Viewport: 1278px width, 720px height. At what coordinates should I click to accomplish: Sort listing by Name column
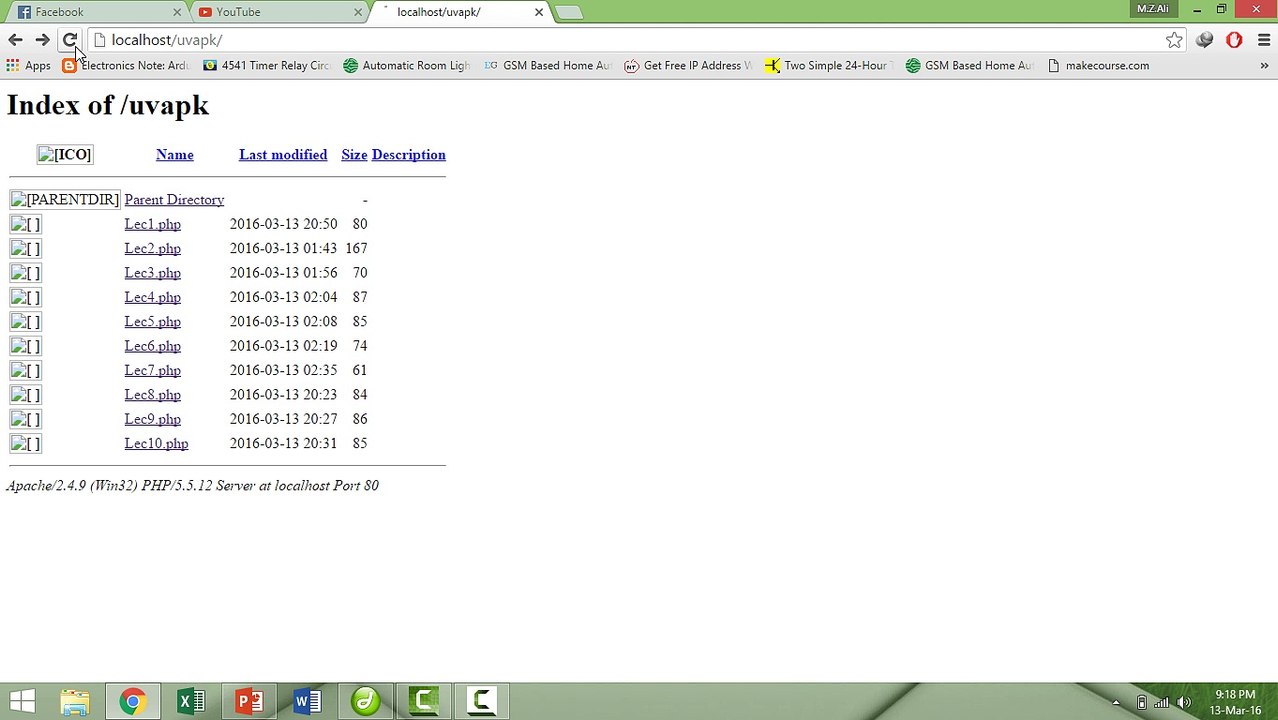(175, 155)
